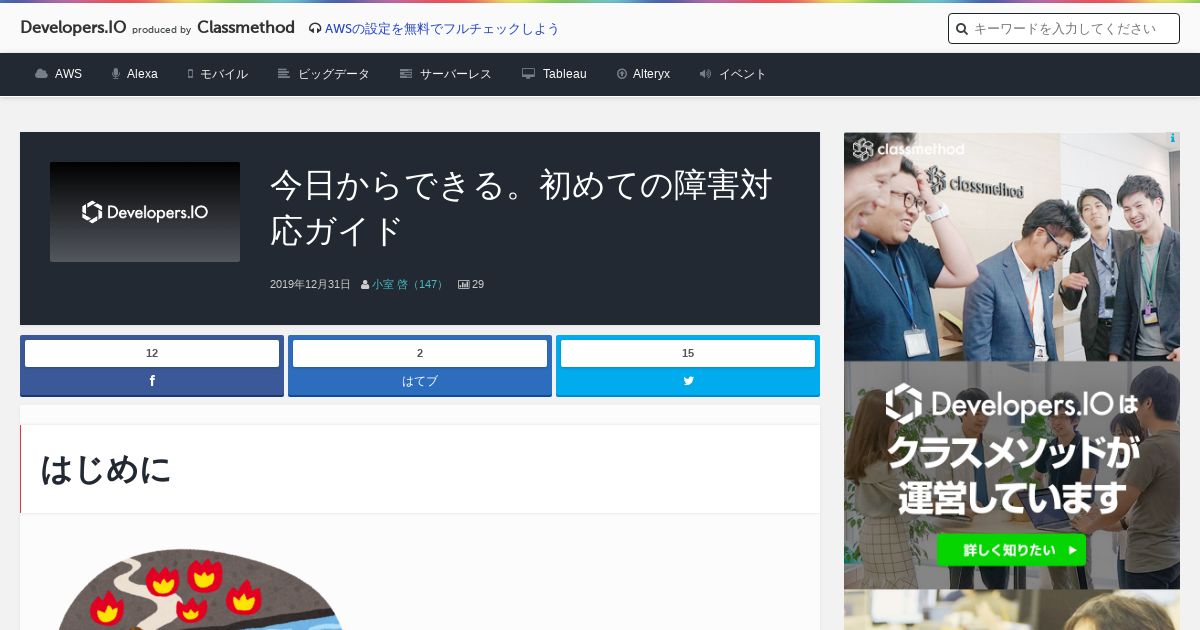Open the Alteryx navigation category
The width and height of the screenshot is (1200, 630).
click(651, 74)
